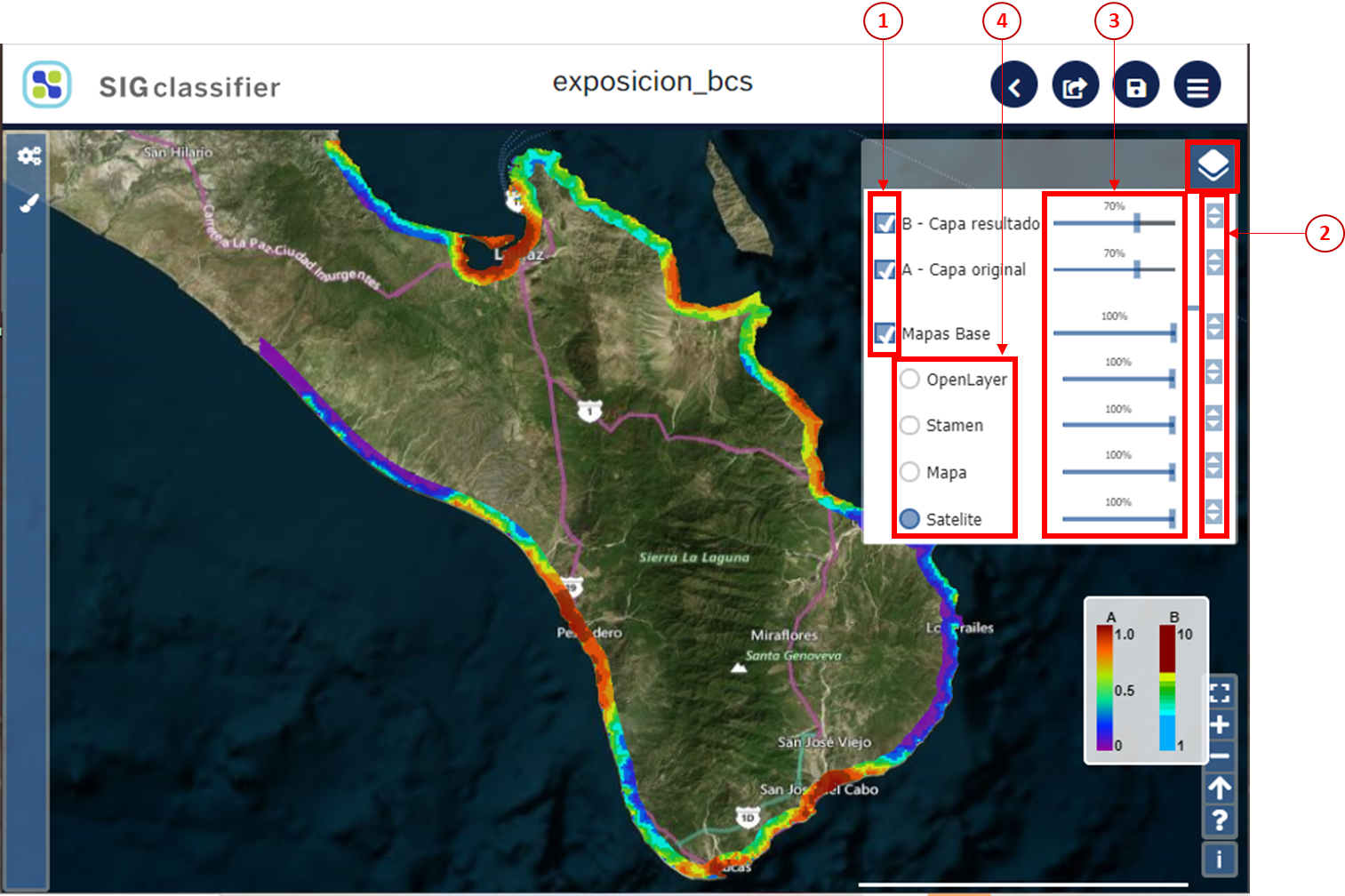Zoom in the map with the plus button
The height and width of the screenshot is (896, 1345).
[x=1220, y=724]
